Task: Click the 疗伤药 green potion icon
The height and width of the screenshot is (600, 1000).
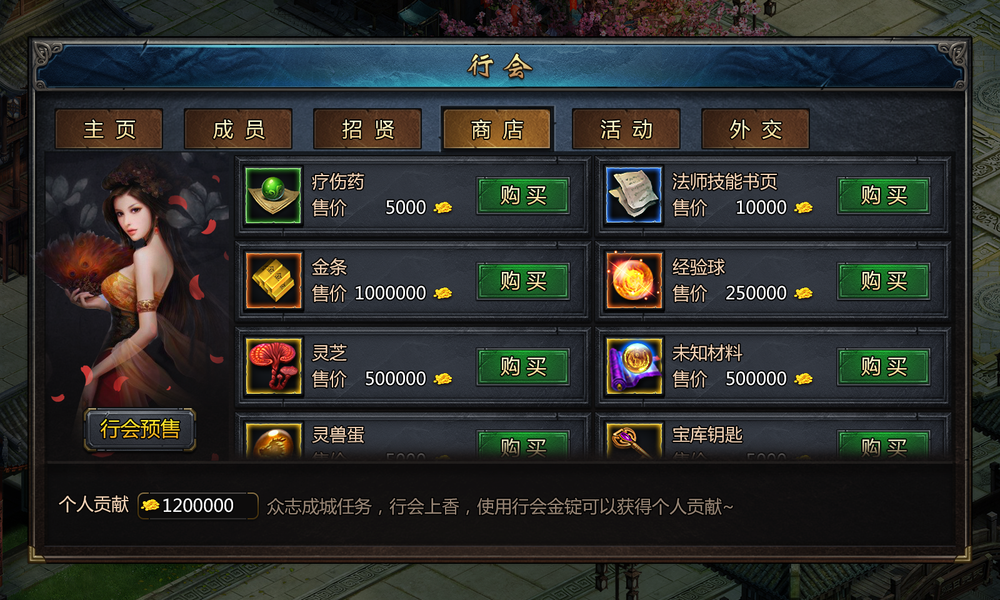Action: point(274,195)
